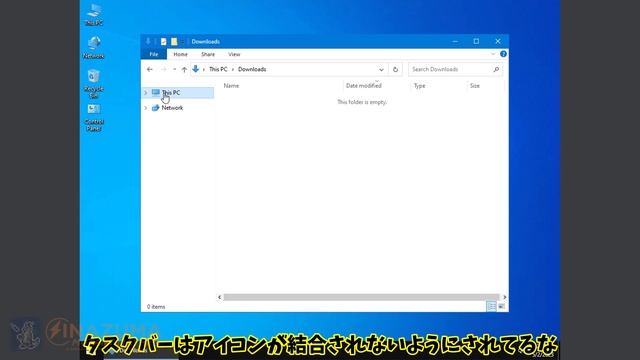Image resolution: width=640 pixels, height=360 pixels.
Task: Click left arrow of horizontal scrollbar
Action: pyautogui.click(x=220, y=297)
